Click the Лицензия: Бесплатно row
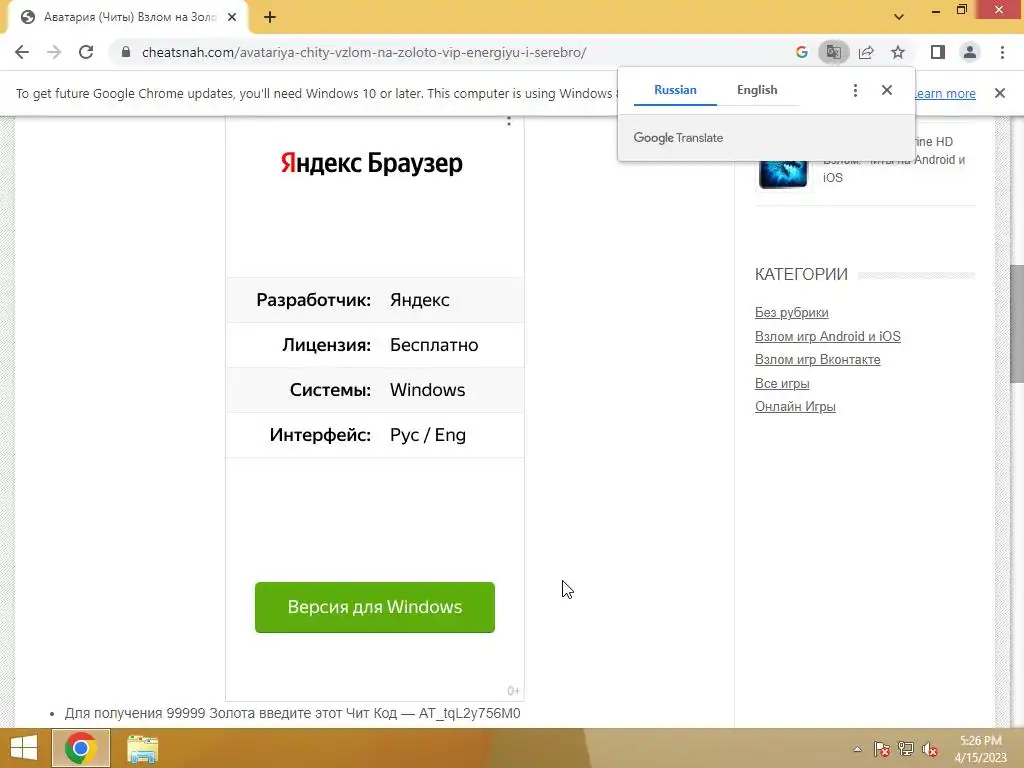 click(x=375, y=345)
